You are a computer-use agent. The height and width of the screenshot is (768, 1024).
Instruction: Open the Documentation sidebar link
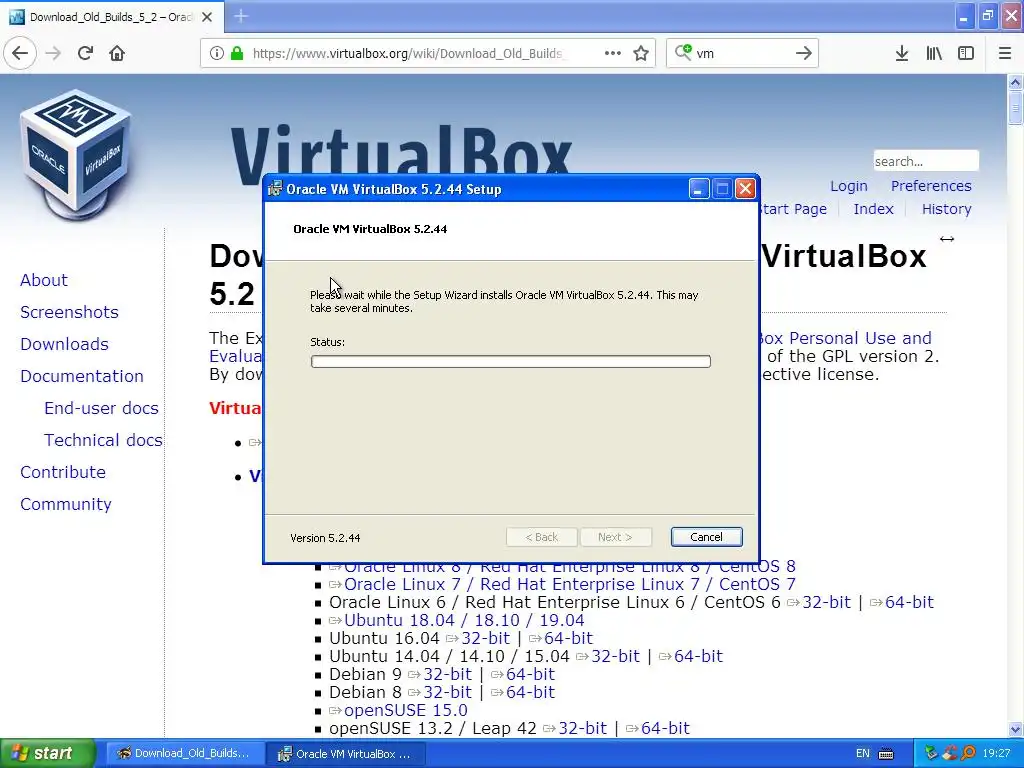pos(82,376)
